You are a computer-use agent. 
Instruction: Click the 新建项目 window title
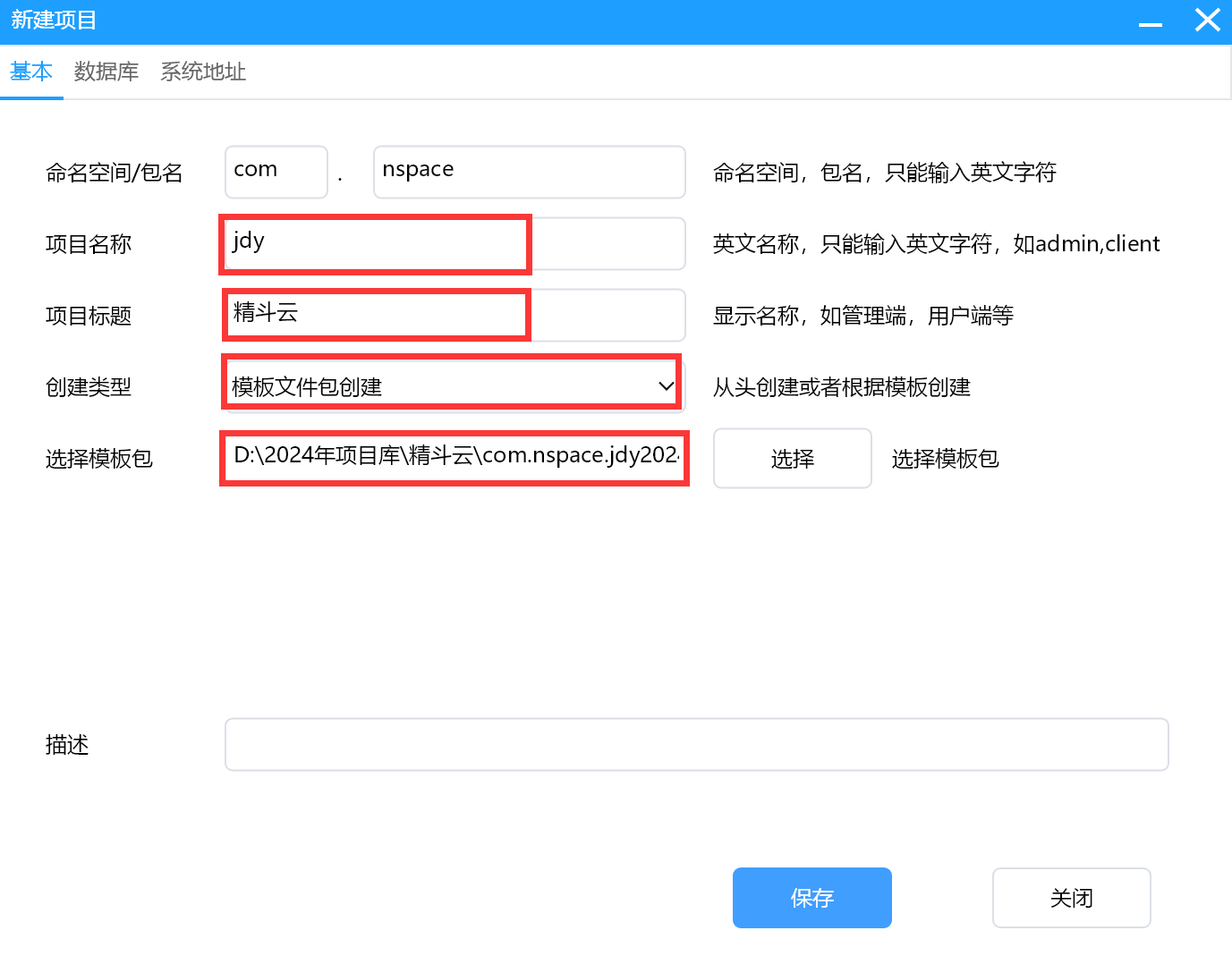pos(54,21)
